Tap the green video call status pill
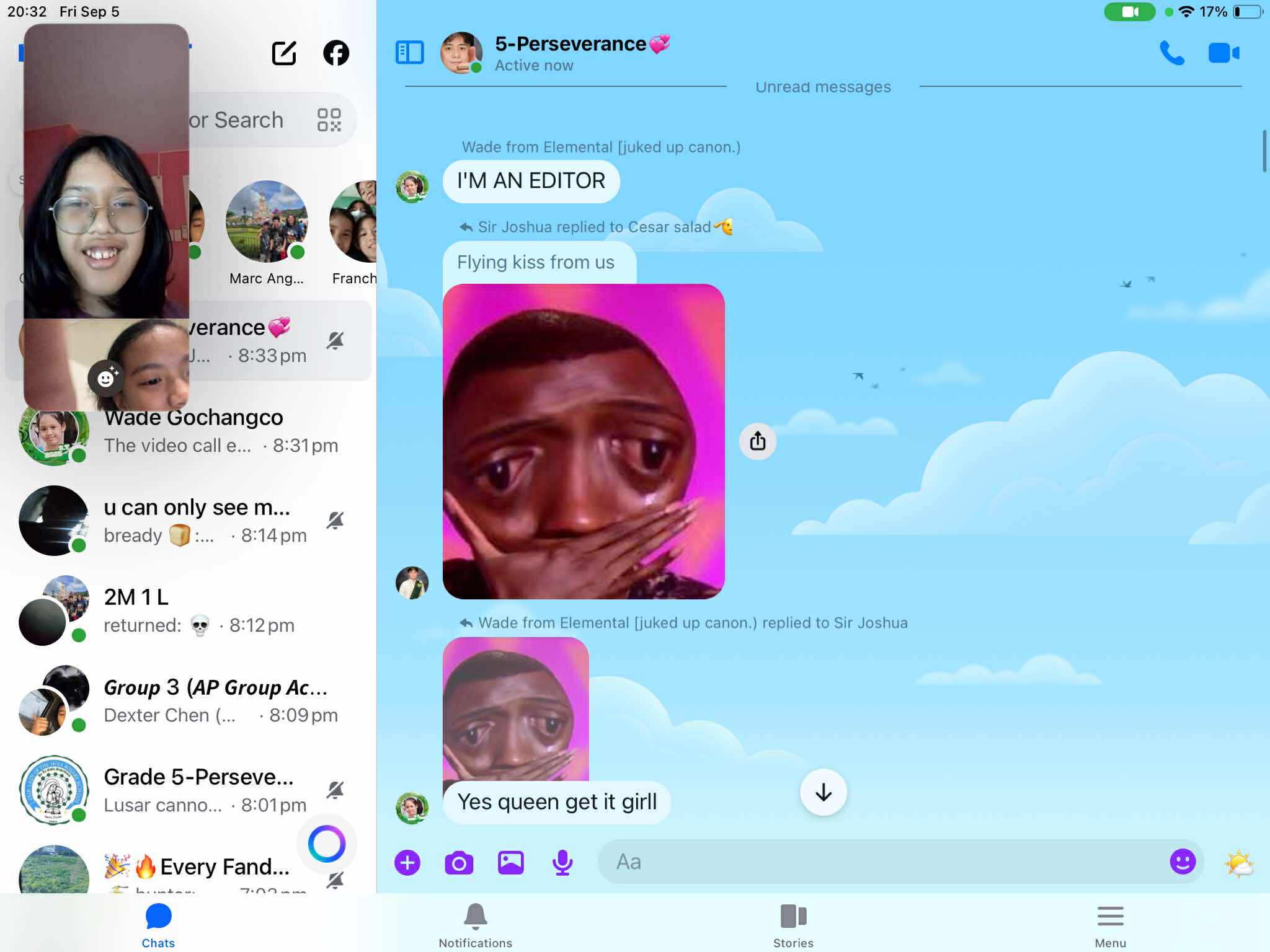 tap(1129, 12)
